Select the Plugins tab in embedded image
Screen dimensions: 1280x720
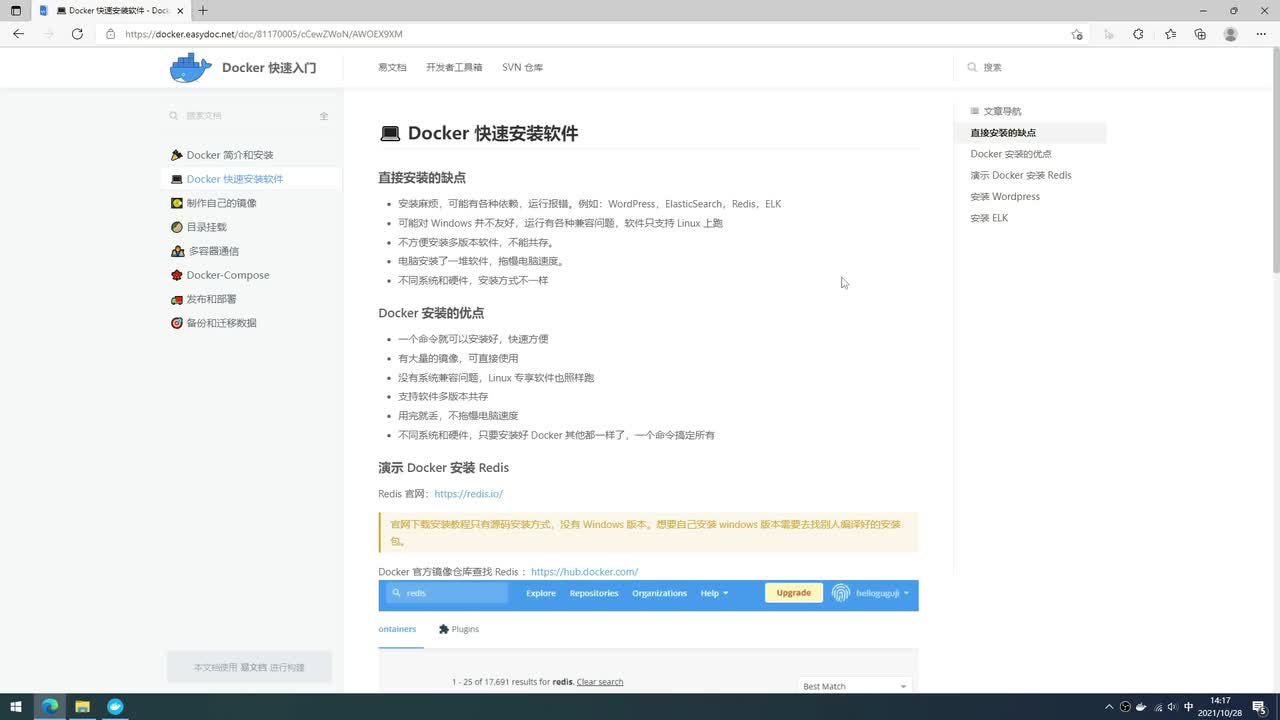point(459,629)
